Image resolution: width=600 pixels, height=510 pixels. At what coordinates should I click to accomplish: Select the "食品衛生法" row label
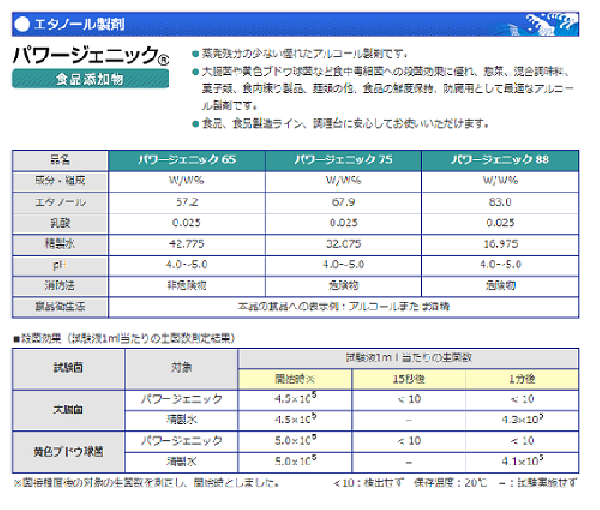coord(60,306)
